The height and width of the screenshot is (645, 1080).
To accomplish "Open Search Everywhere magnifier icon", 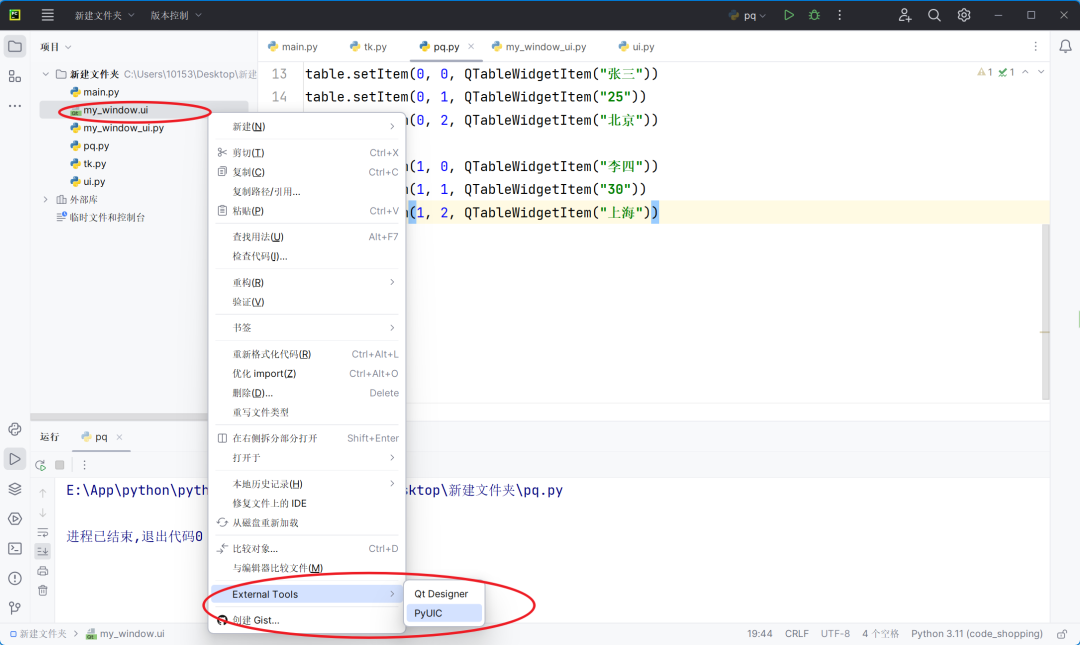I will [x=934, y=14].
